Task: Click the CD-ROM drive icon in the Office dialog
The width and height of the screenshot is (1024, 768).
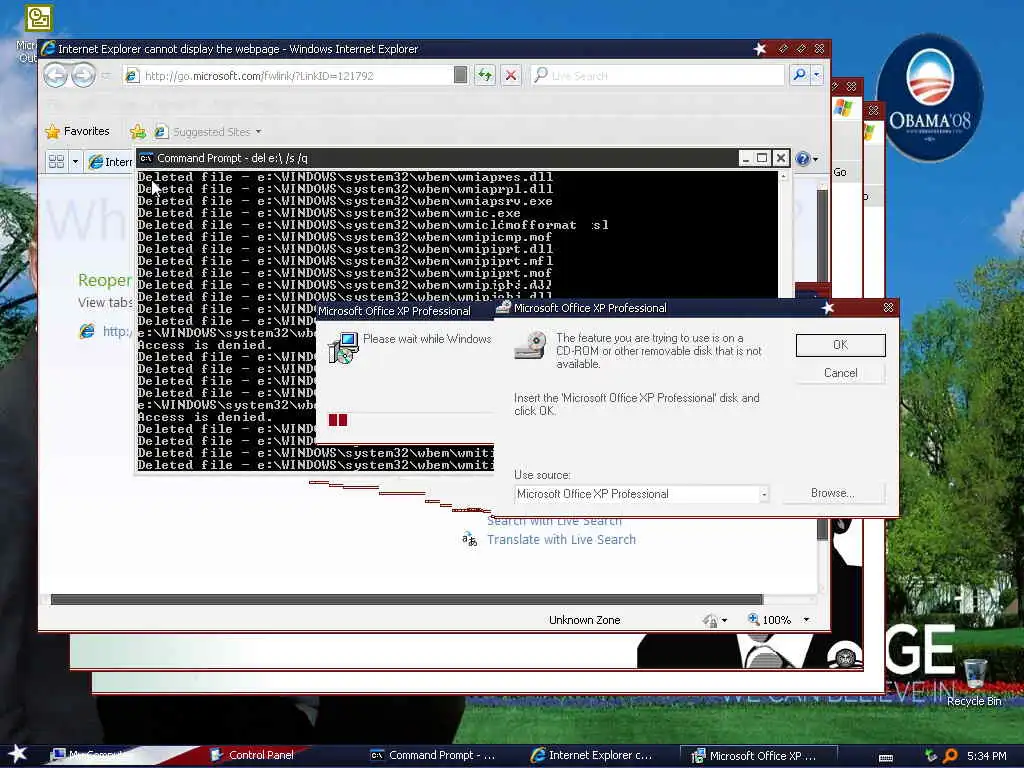Action: pyautogui.click(x=530, y=346)
